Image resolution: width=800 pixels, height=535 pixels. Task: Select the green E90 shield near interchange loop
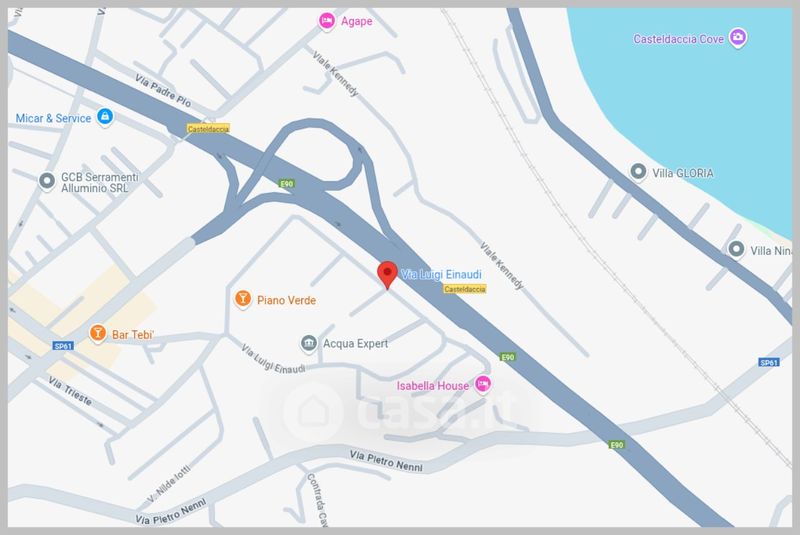pos(287,184)
